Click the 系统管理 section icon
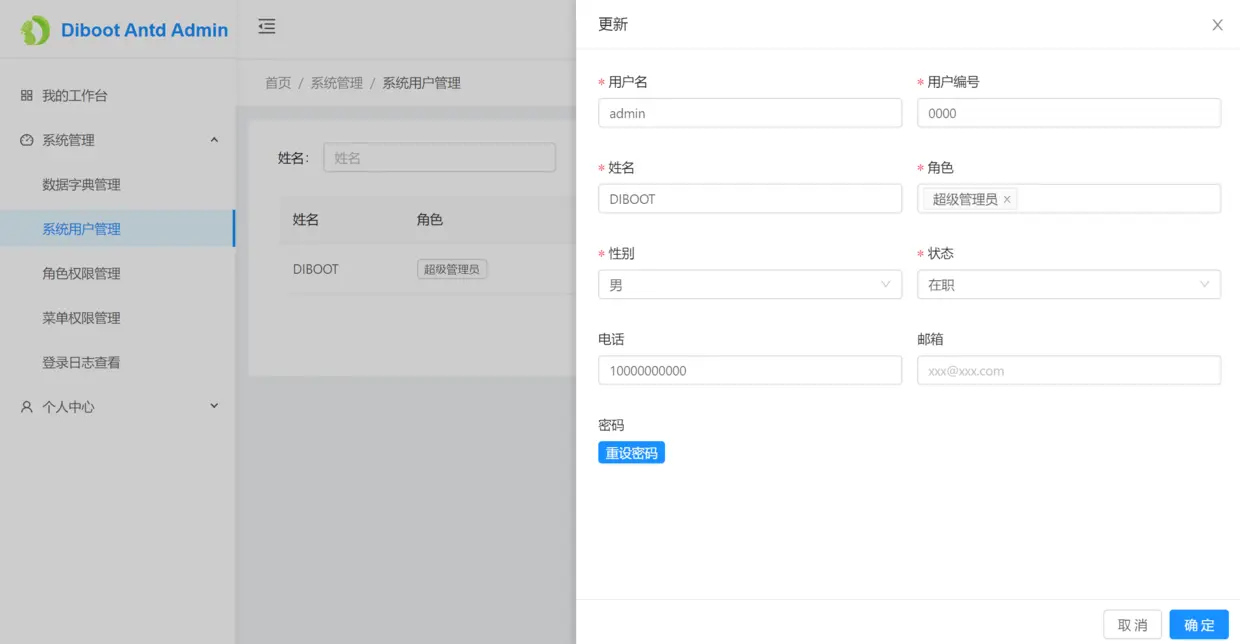The image size is (1240, 644). 26,140
